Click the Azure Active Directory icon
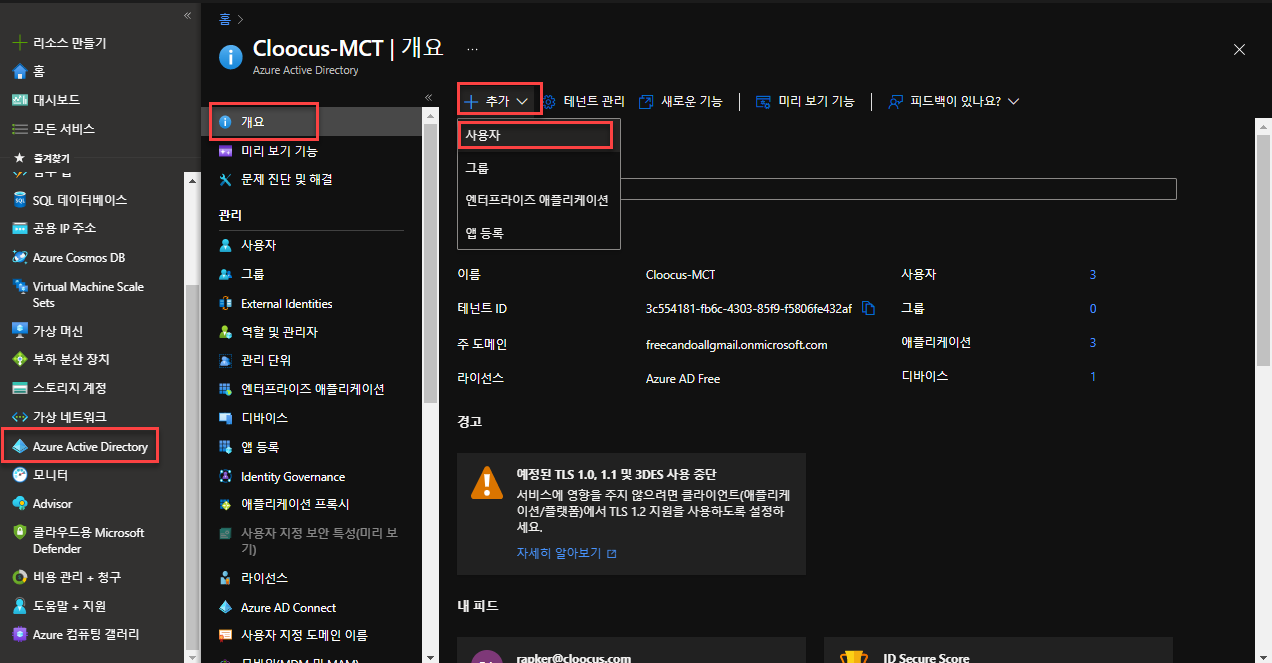1272x663 pixels. [19, 446]
